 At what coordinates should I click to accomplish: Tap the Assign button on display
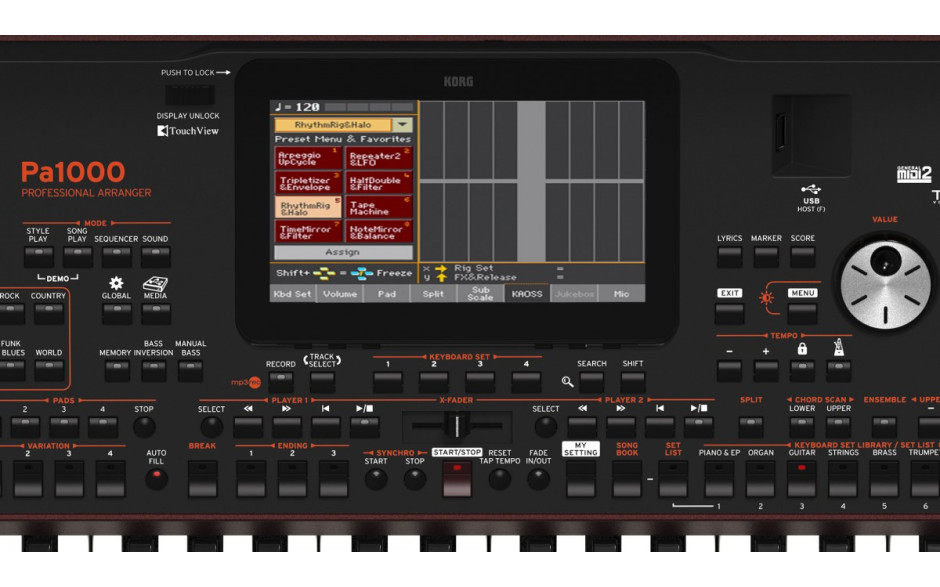[x=343, y=252]
